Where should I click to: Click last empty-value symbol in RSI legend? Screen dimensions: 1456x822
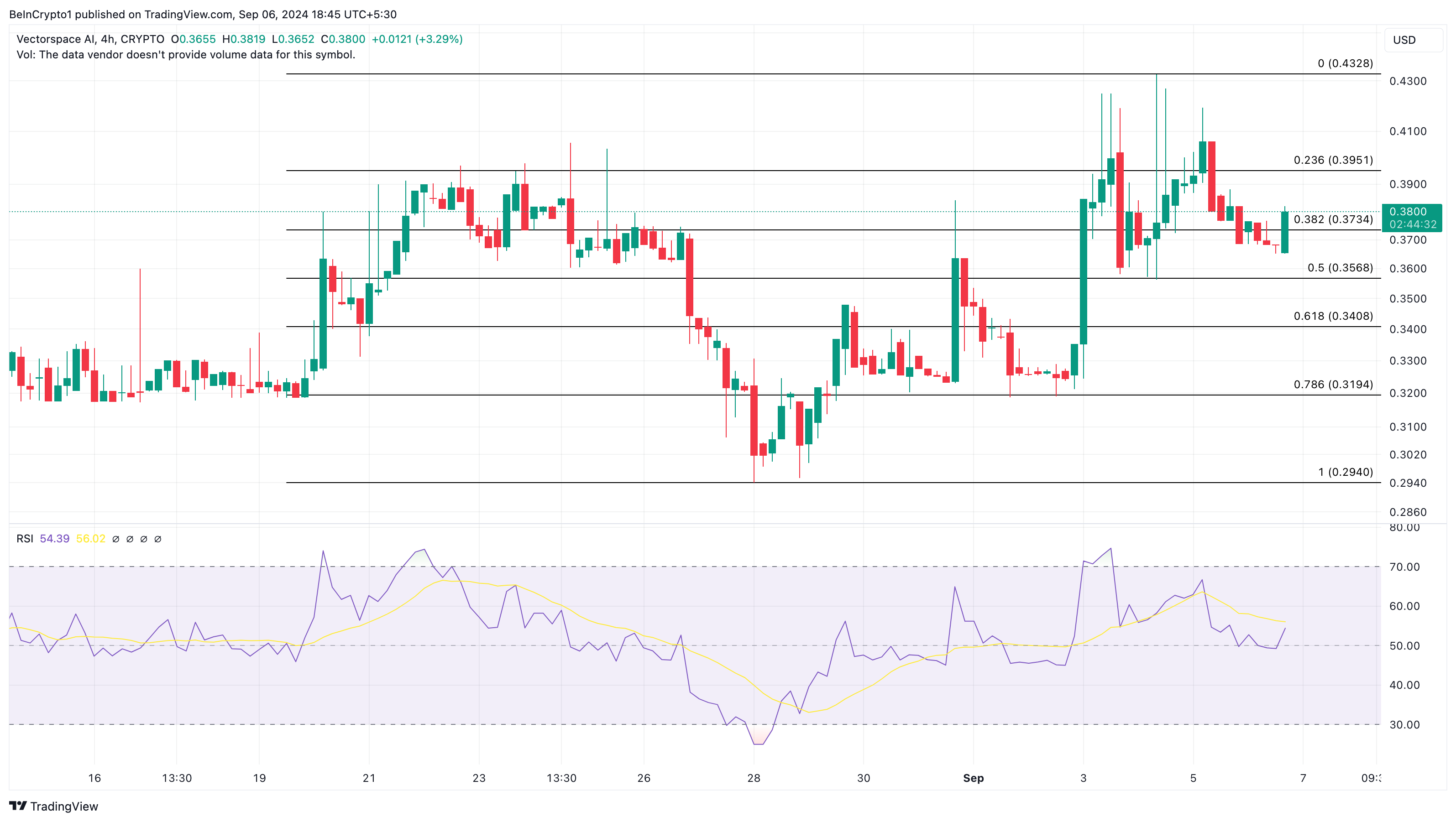[x=158, y=539]
